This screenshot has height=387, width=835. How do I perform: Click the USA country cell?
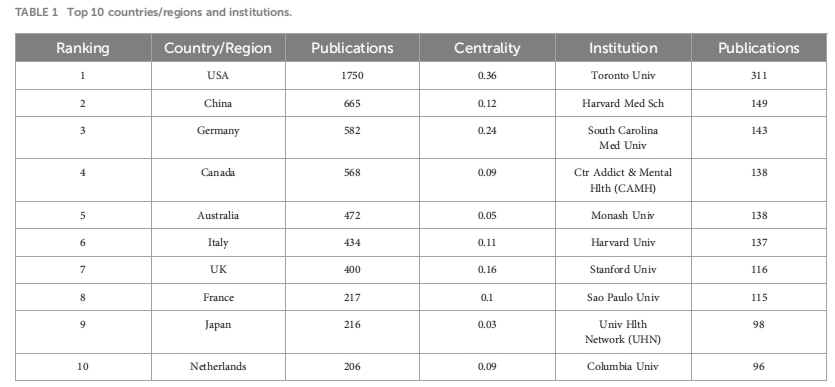coord(218,76)
